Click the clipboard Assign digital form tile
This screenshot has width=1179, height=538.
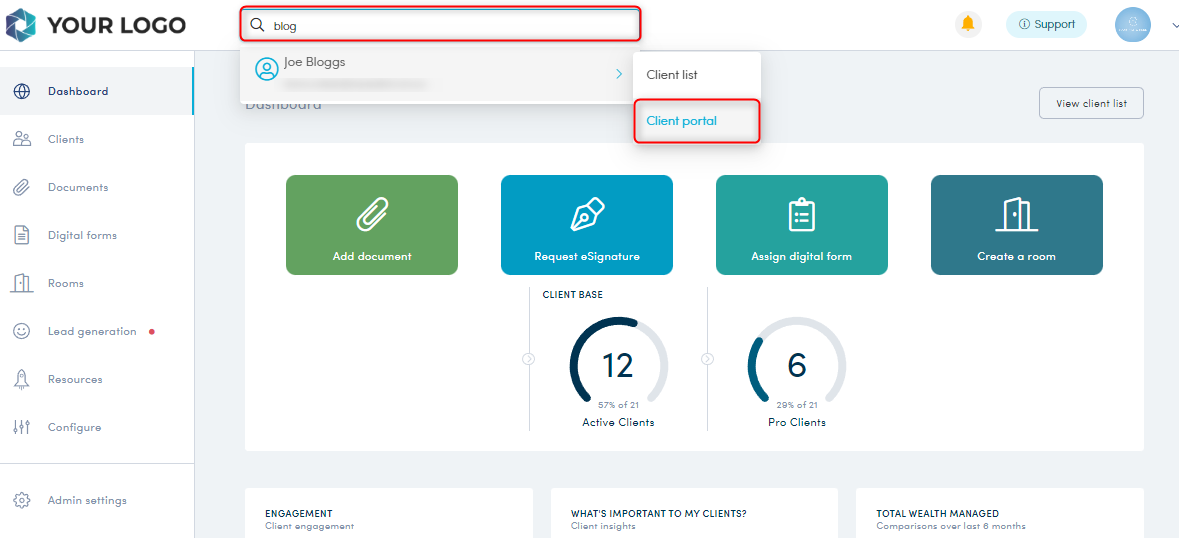point(801,225)
